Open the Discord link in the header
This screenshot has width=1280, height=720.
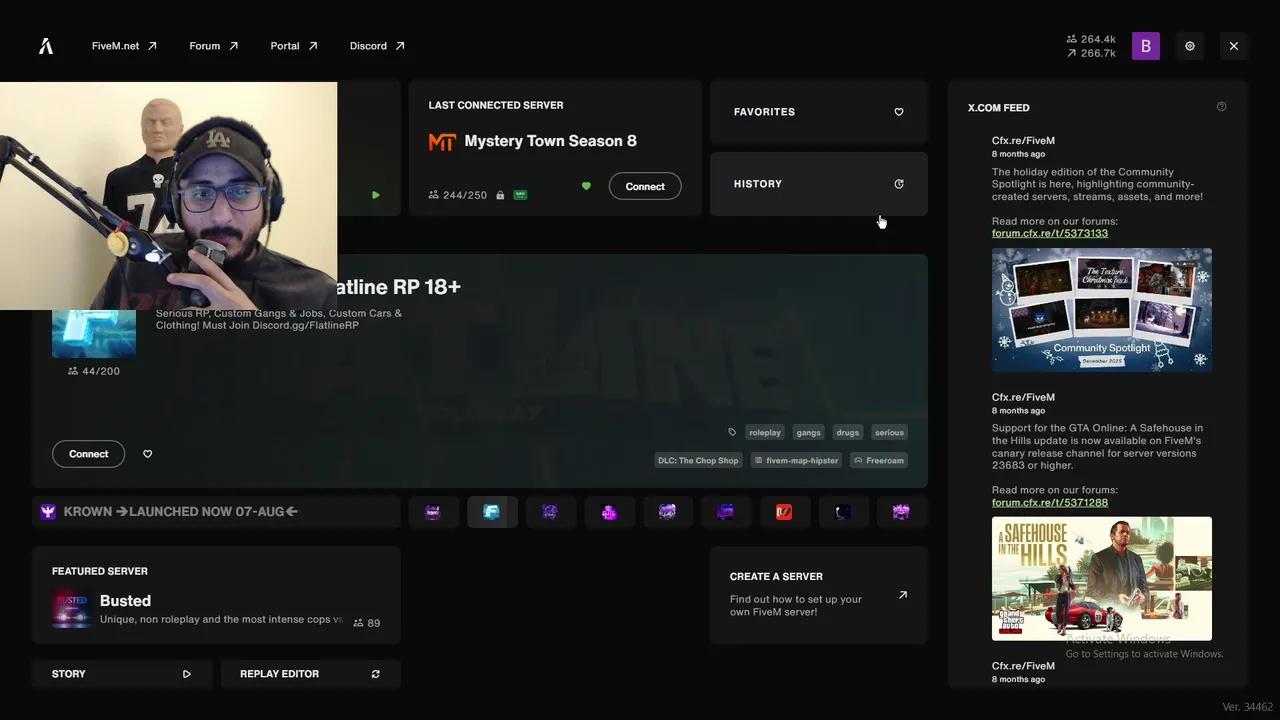pyautogui.click(x=377, y=46)
